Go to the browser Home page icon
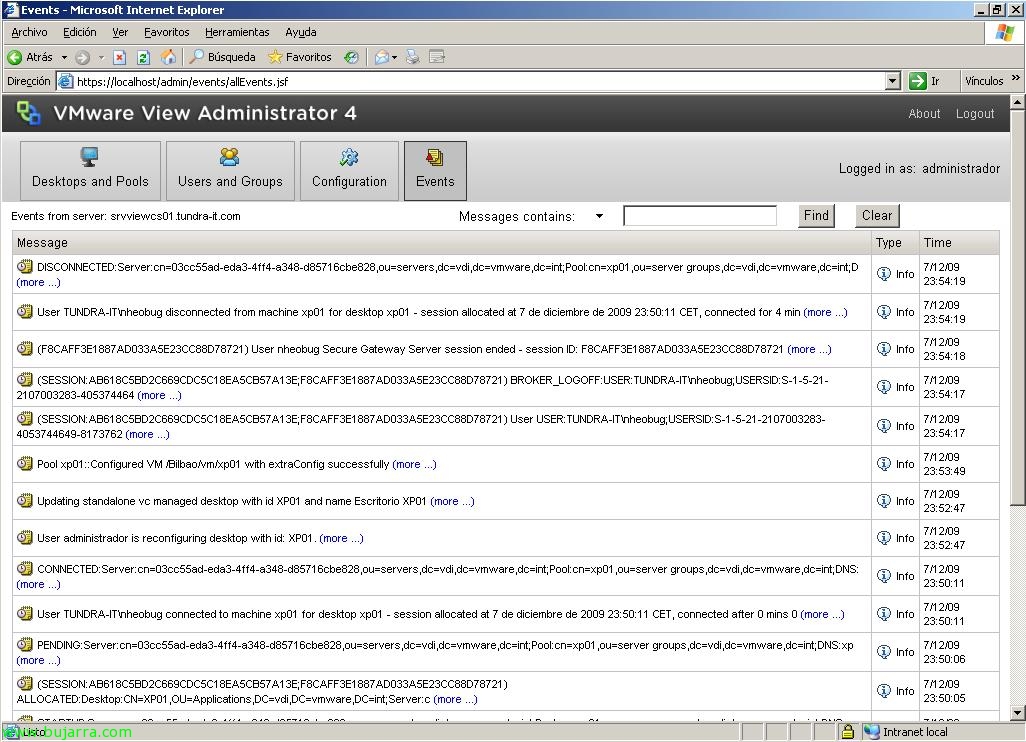 point(168,57)
